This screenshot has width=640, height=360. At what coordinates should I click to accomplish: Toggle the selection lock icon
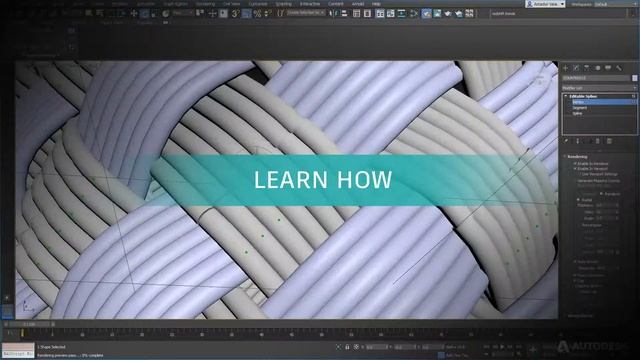347,347
